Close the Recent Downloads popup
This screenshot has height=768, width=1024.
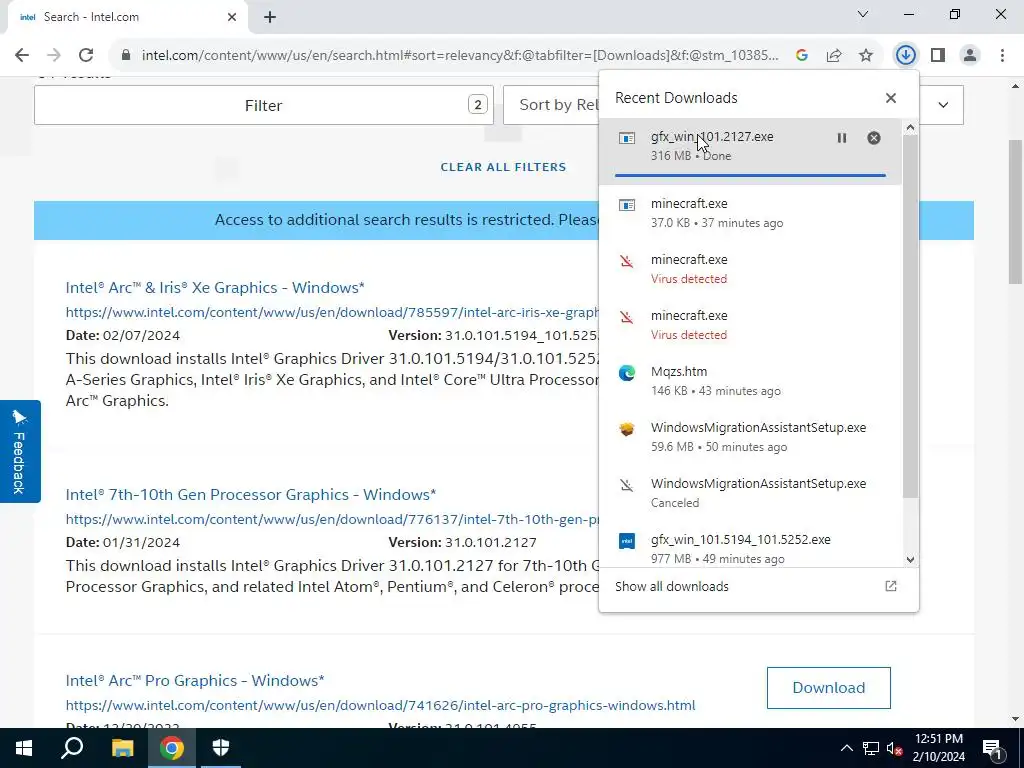[x=891, y=98]
